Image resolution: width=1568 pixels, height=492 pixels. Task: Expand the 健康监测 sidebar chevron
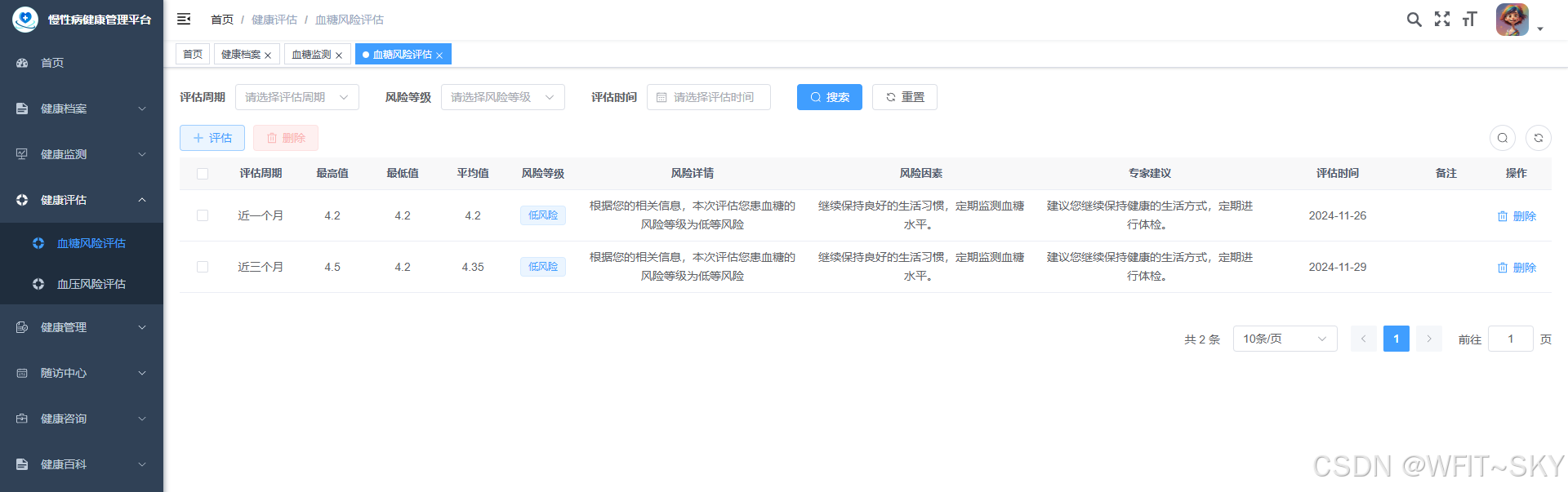point(142,154)
